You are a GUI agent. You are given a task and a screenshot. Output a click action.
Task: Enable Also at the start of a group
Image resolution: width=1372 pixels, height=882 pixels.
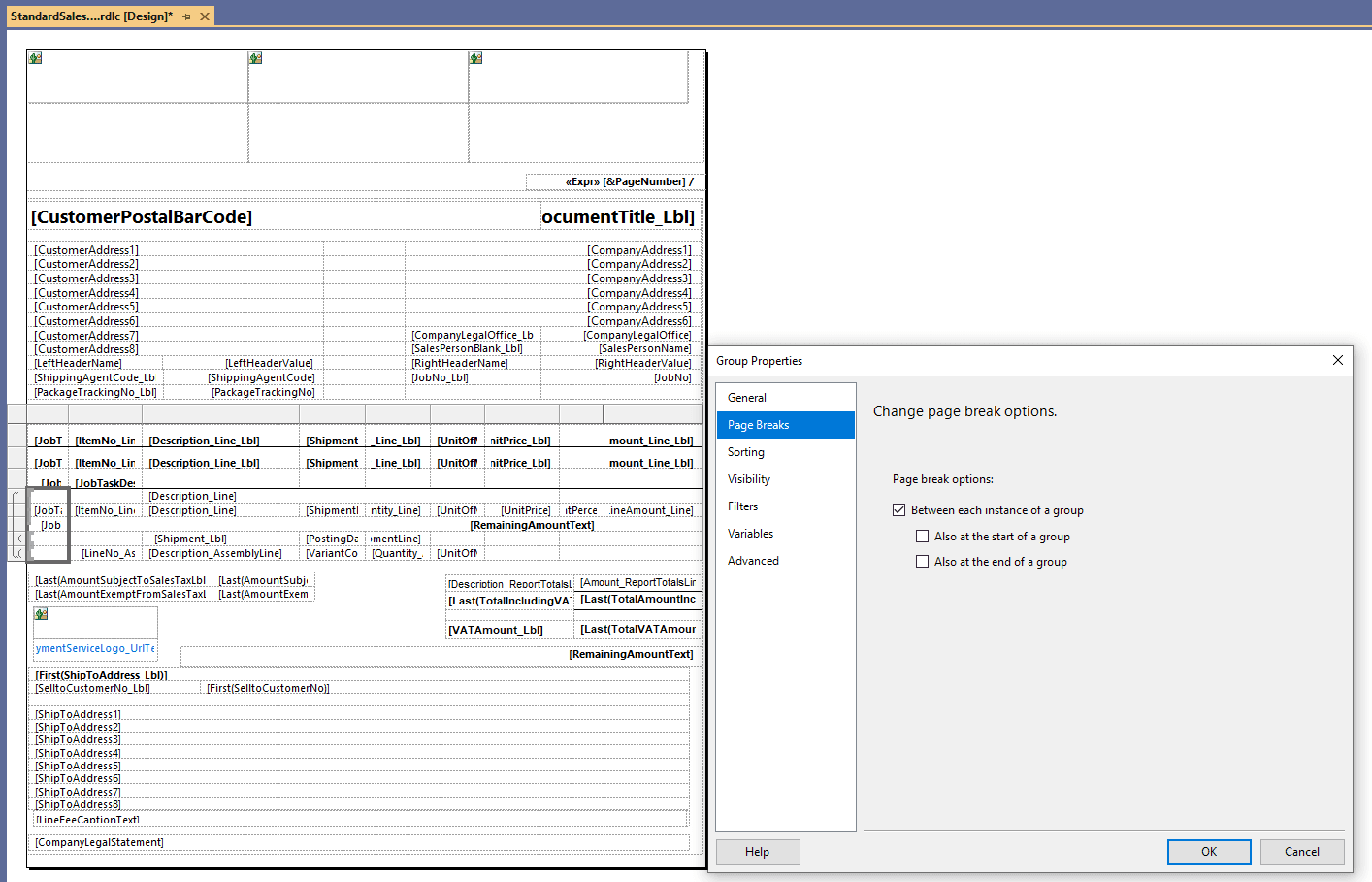(x=923, y=537)
